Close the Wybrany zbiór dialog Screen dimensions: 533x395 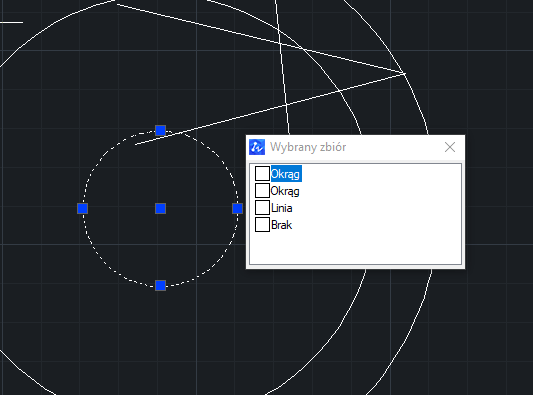pos(450,147)
